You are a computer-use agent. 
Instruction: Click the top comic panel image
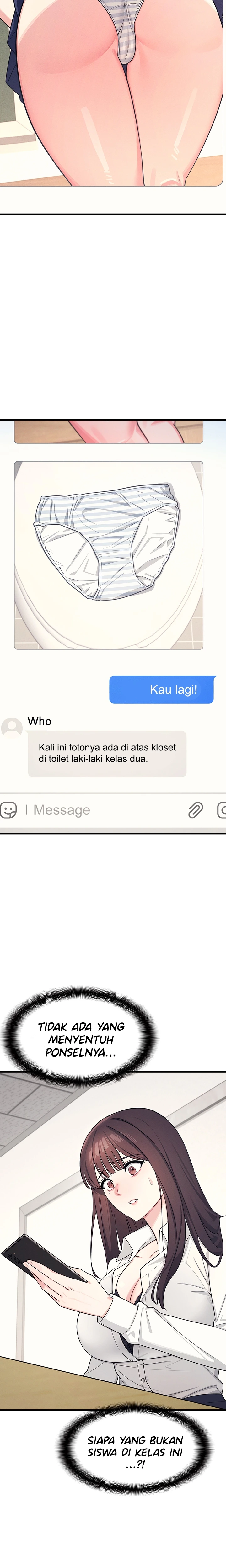tap(112, 93)
